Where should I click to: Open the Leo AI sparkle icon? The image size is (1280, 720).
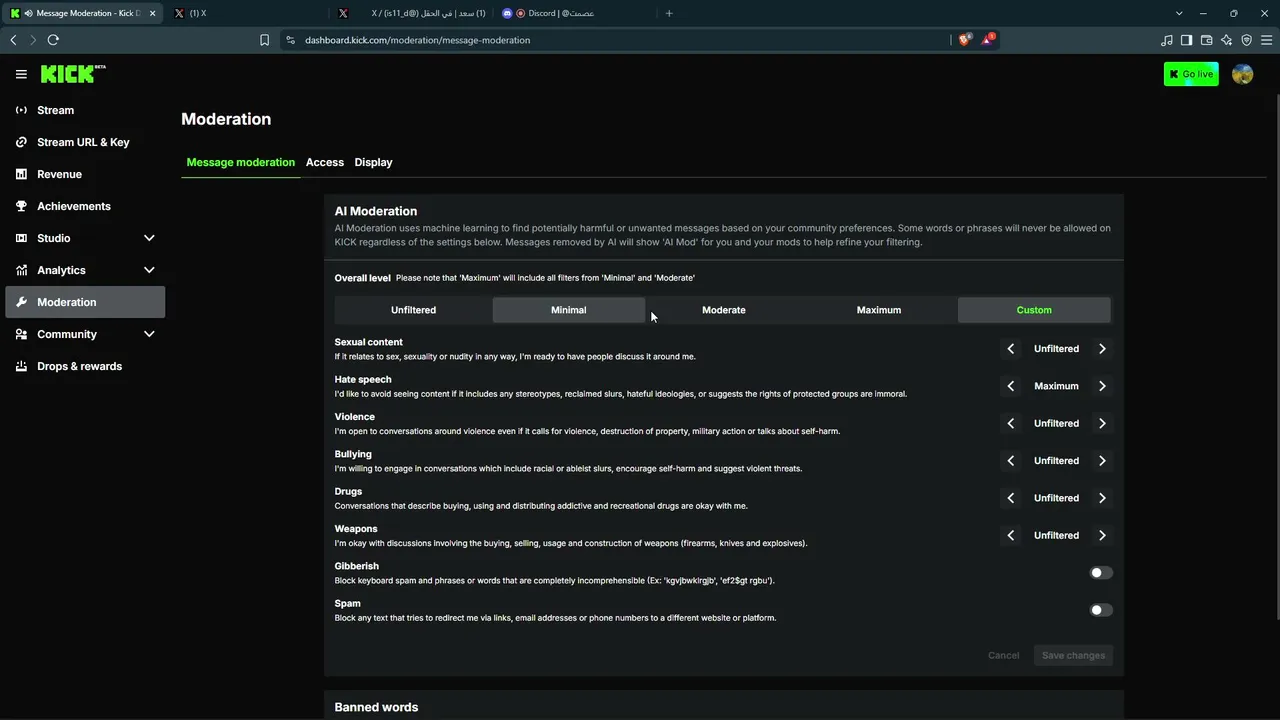[1226, 40]
